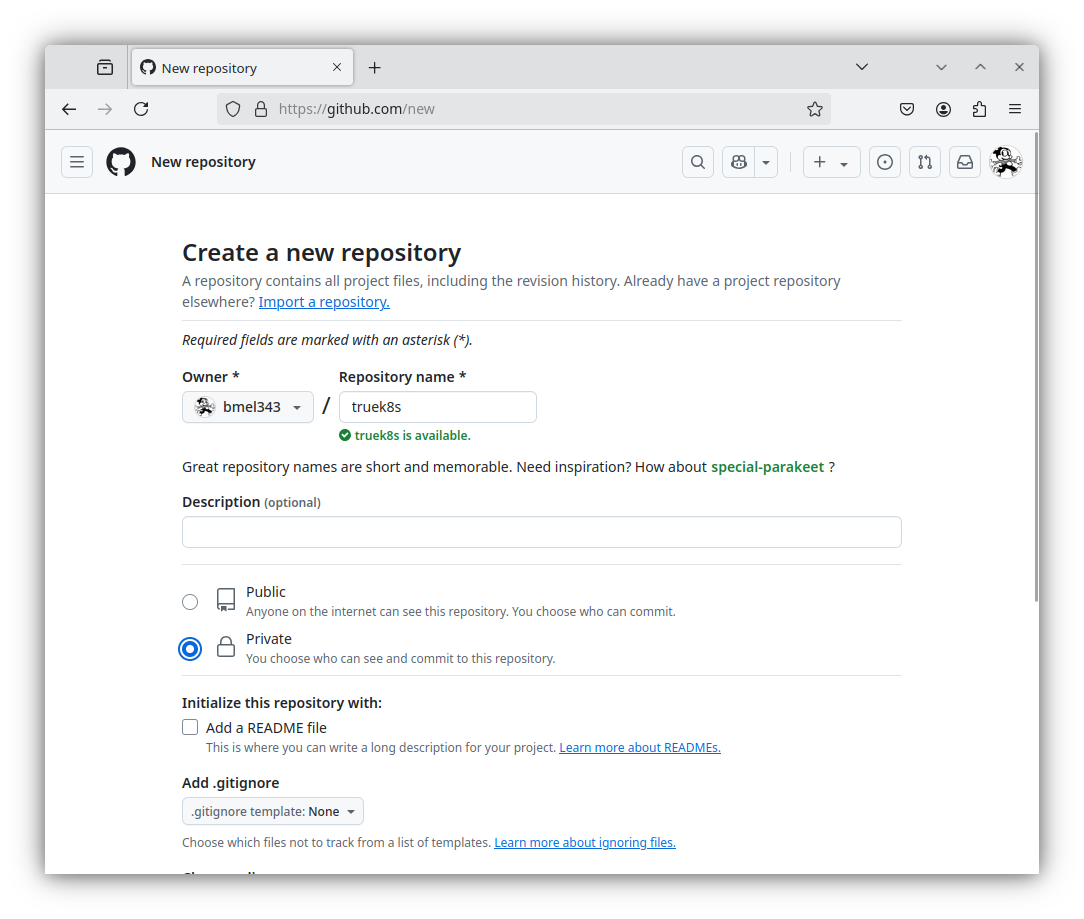The image size is (1084, 919).
Task: Open the Pull requests icon
Action: [x=925, y=162]
